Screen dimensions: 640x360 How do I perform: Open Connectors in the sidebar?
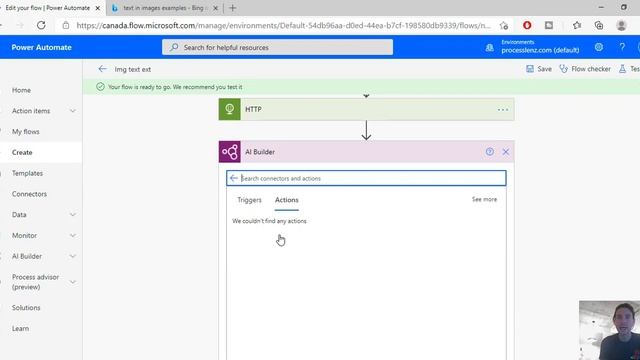29,194
